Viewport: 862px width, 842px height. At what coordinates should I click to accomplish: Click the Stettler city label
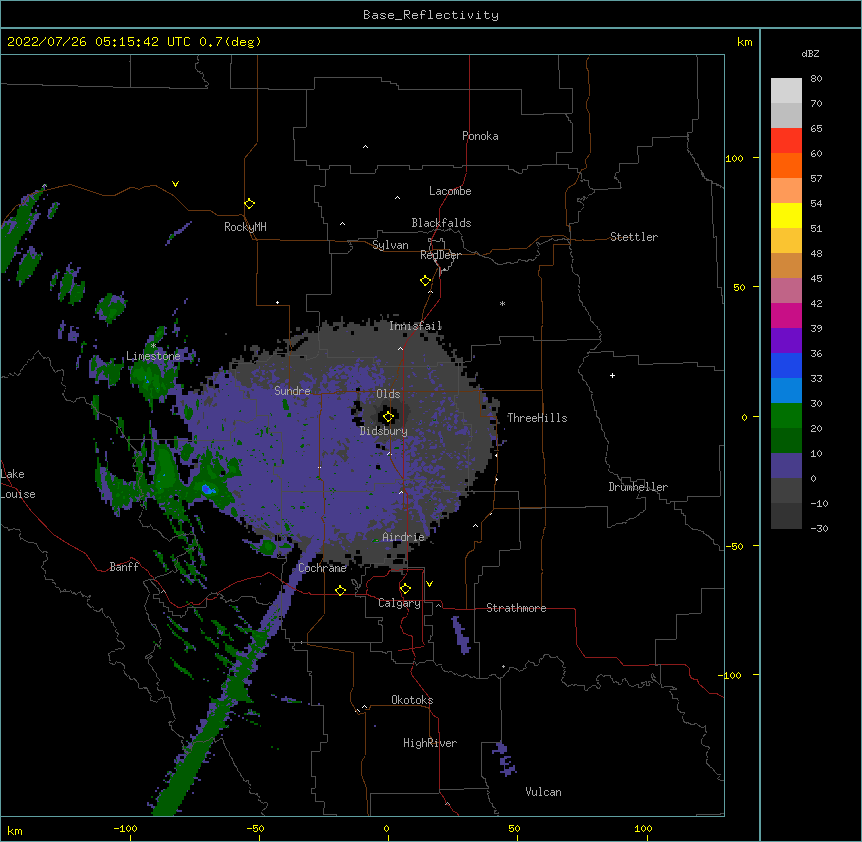(x=634, y=237)
